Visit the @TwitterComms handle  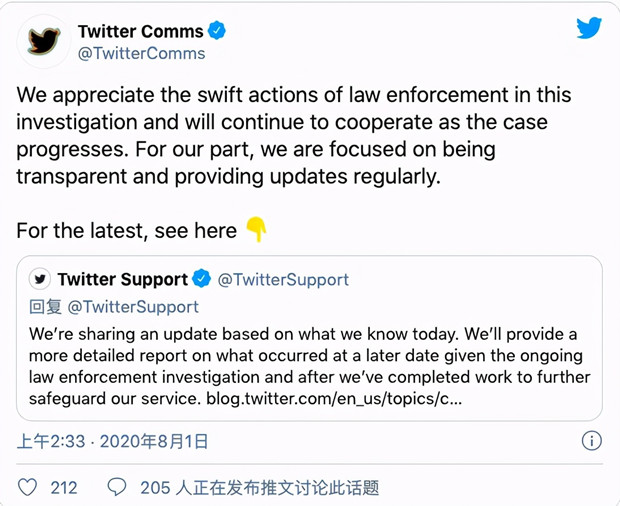[x=142, y=53]
